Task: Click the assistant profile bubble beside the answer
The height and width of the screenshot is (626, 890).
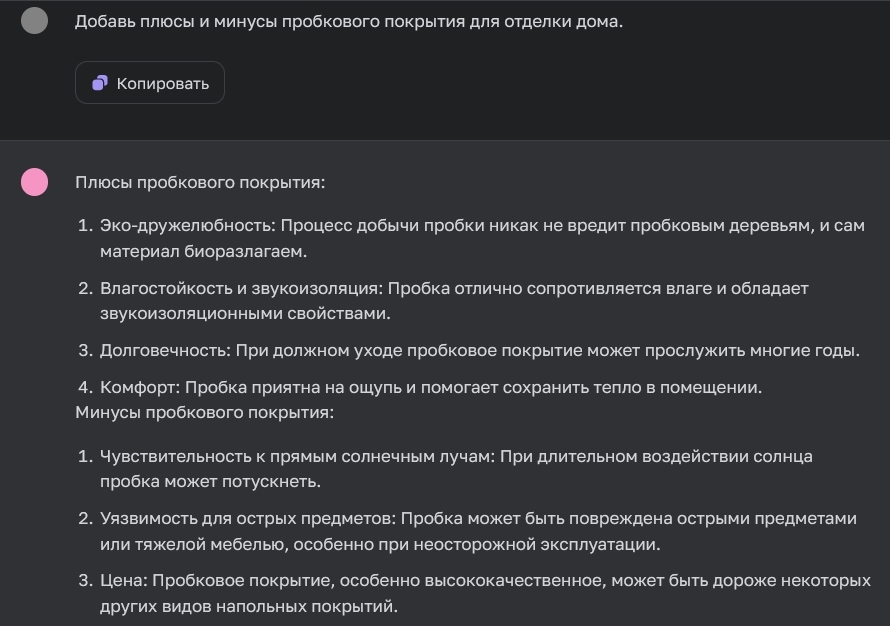Action: [x=34, y=183]
